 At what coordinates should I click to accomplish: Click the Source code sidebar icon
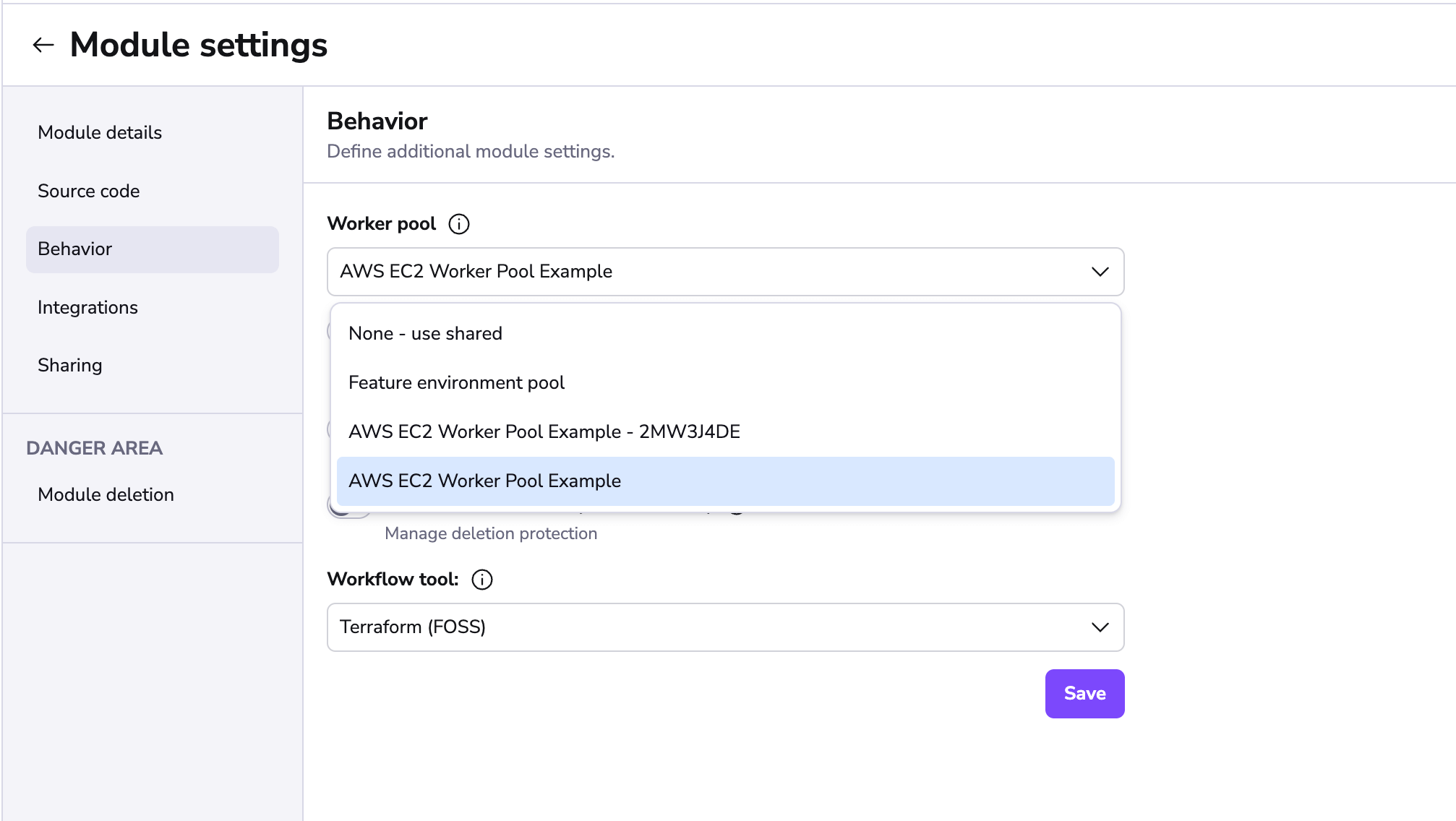[89, 190]
